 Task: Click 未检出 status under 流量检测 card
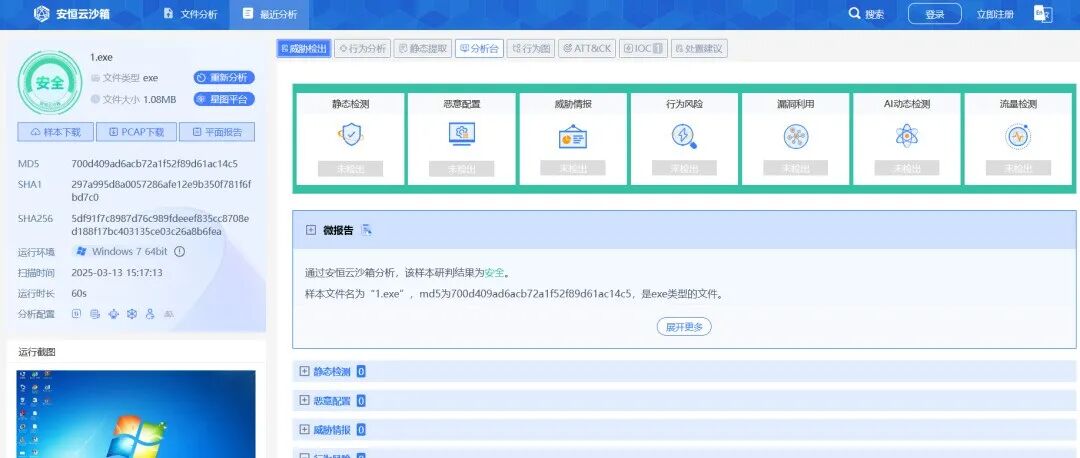1018,168
